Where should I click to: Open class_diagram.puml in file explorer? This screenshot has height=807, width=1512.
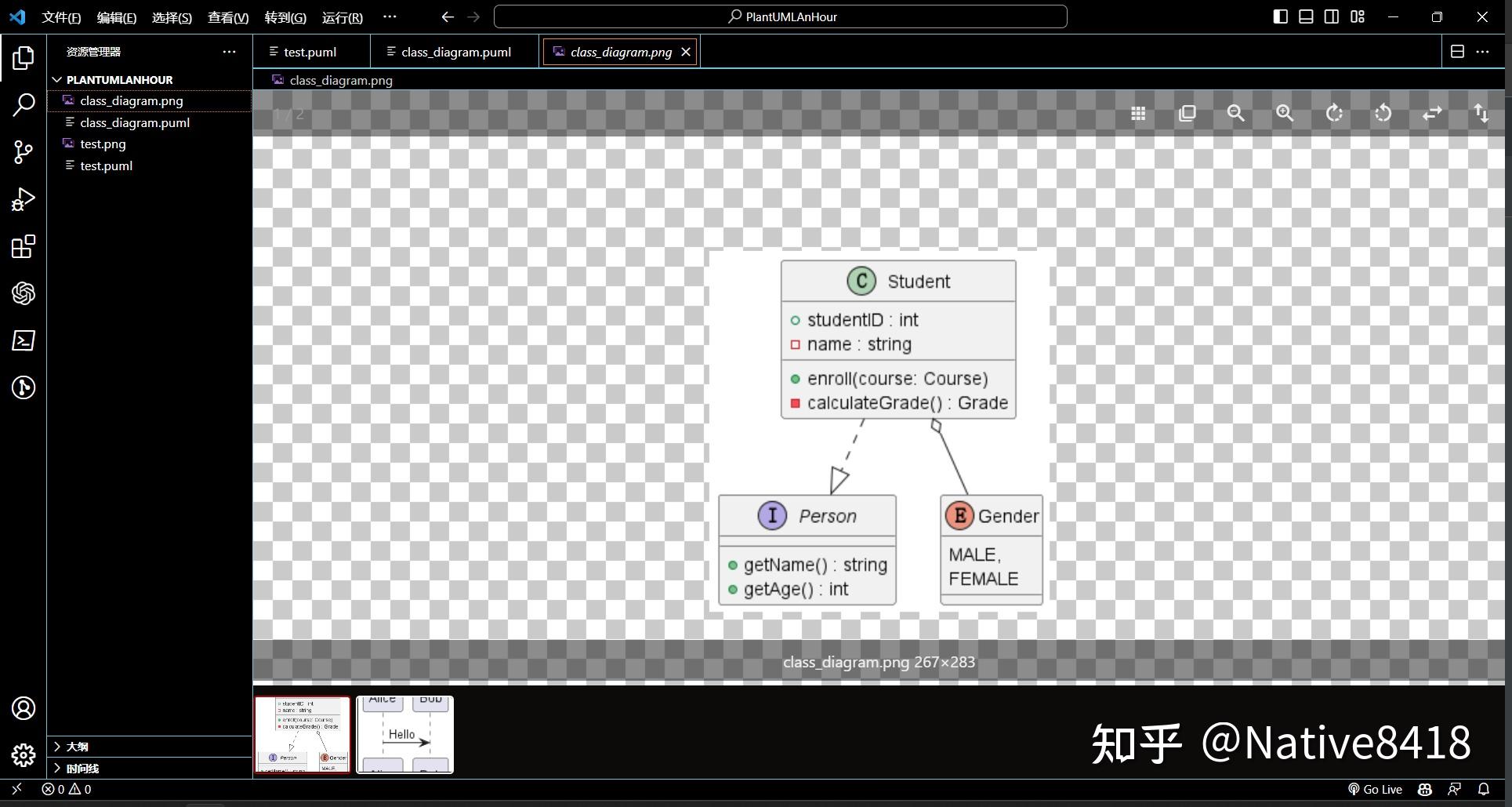pyautogui.click(x=149, y=122)
